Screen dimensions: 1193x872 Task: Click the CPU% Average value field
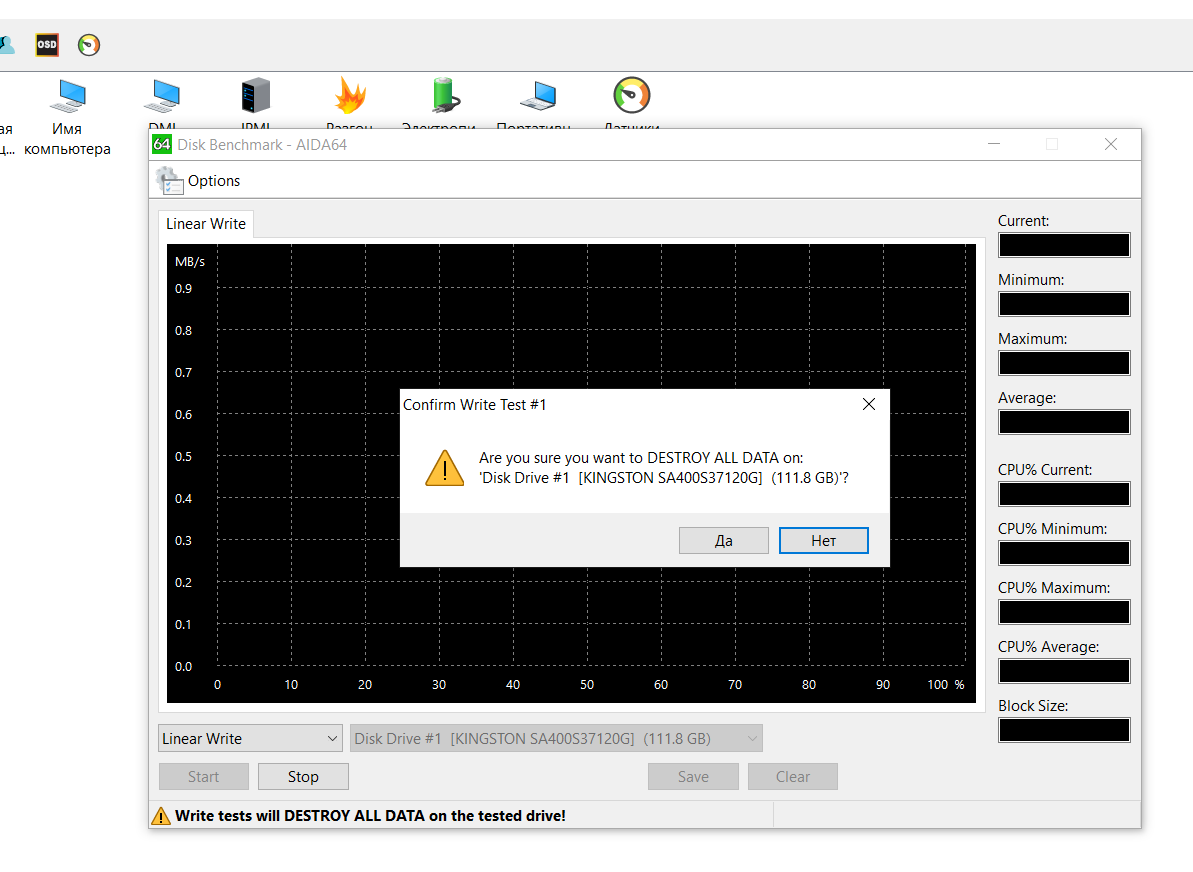1064,671
